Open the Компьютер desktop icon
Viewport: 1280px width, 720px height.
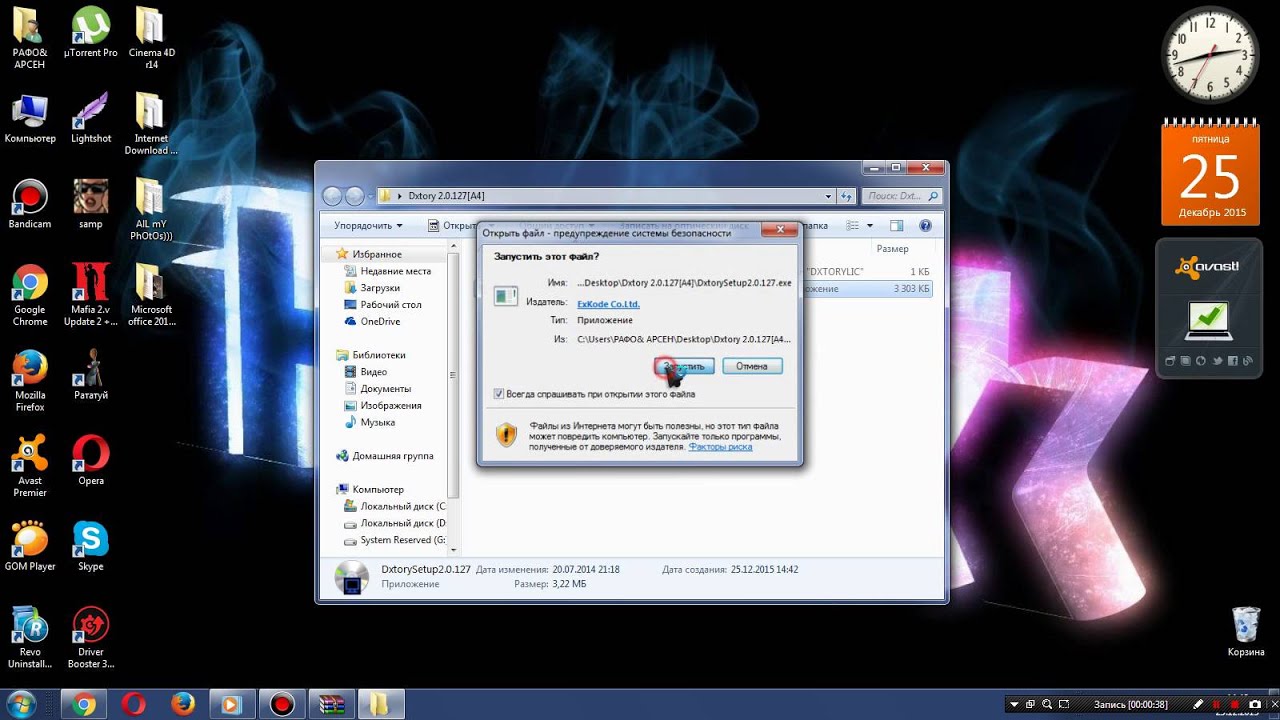pyautogui.click(x=30, y=119)
